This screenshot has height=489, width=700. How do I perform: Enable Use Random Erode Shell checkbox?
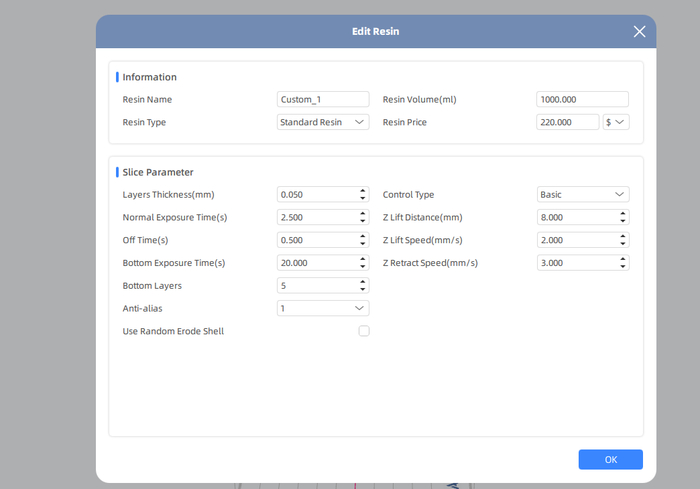tap(364, 331)
